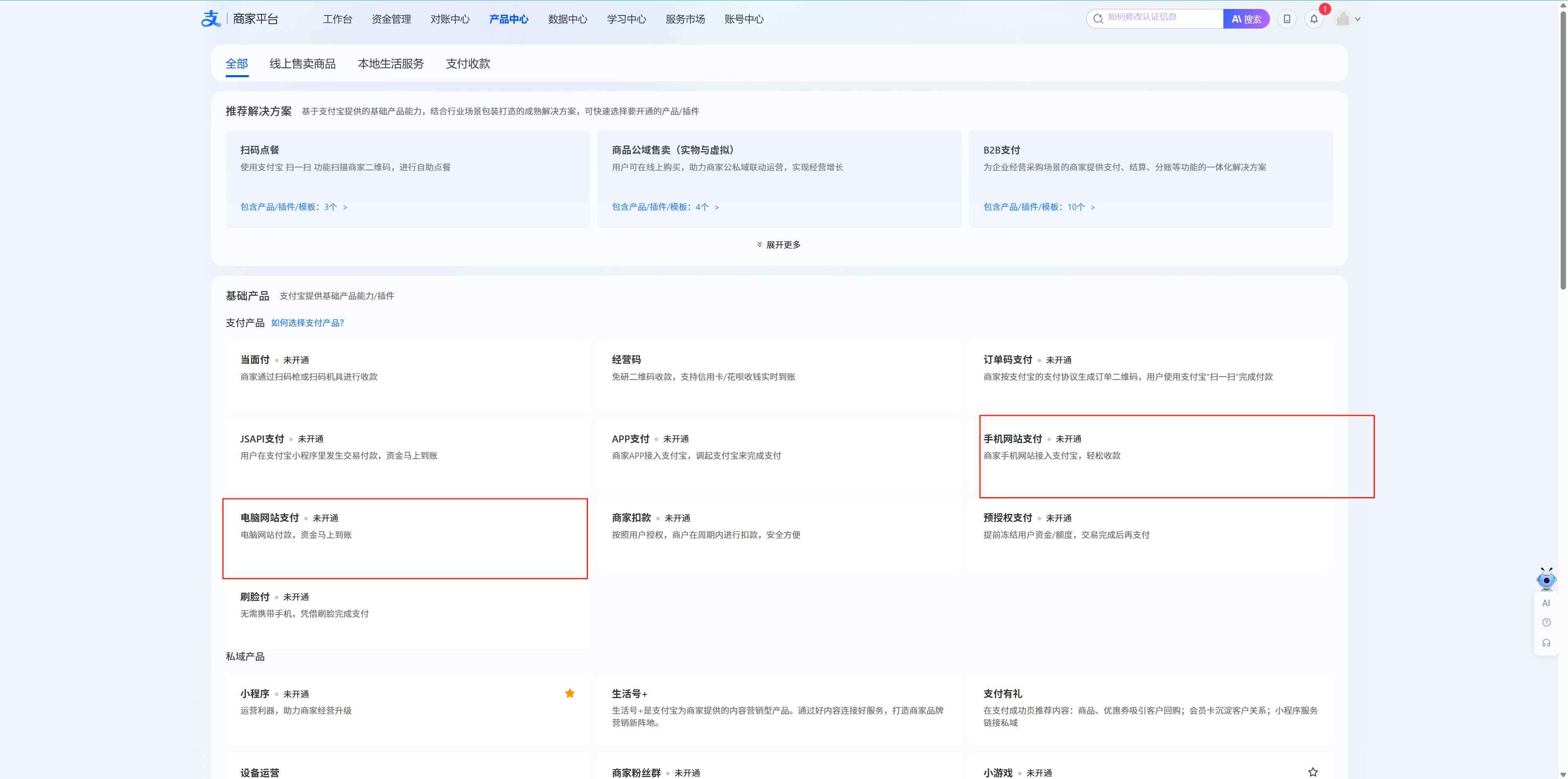Open the 对账中心 menu
This screenshot has width=1568, height=779.
450,19
